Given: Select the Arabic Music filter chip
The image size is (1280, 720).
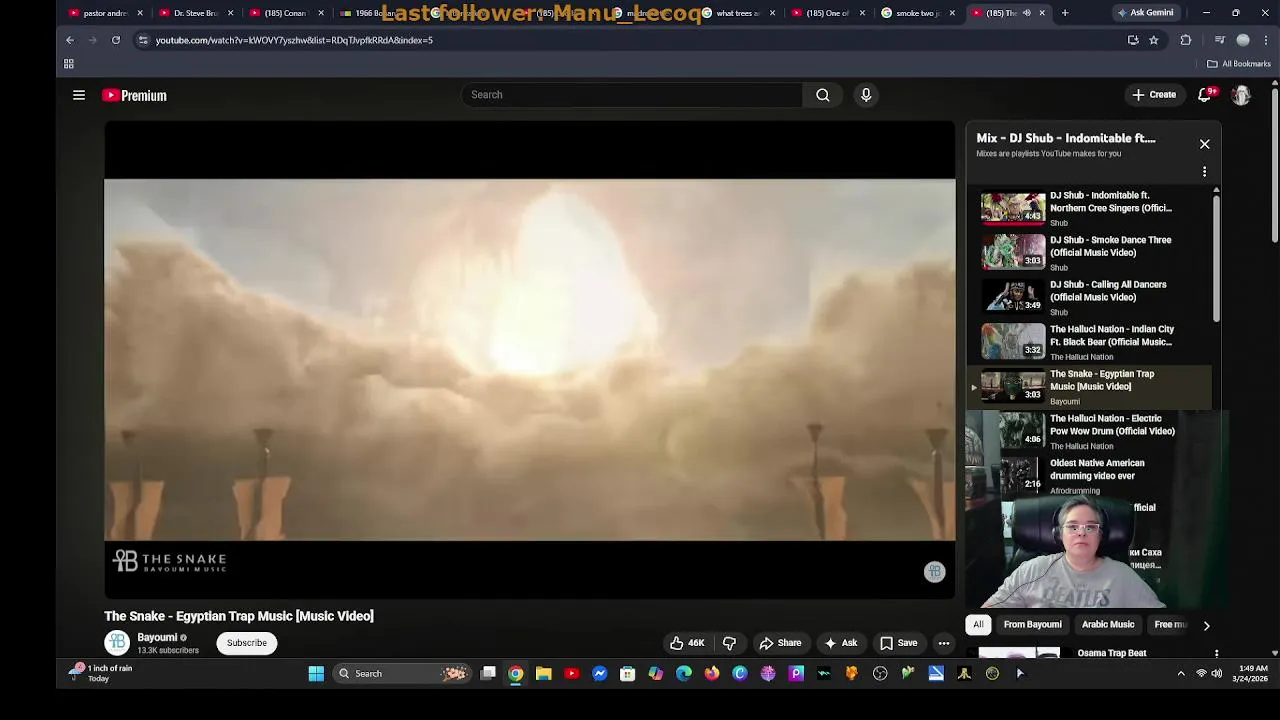Looking at the screenshot, I should 1108,625.
